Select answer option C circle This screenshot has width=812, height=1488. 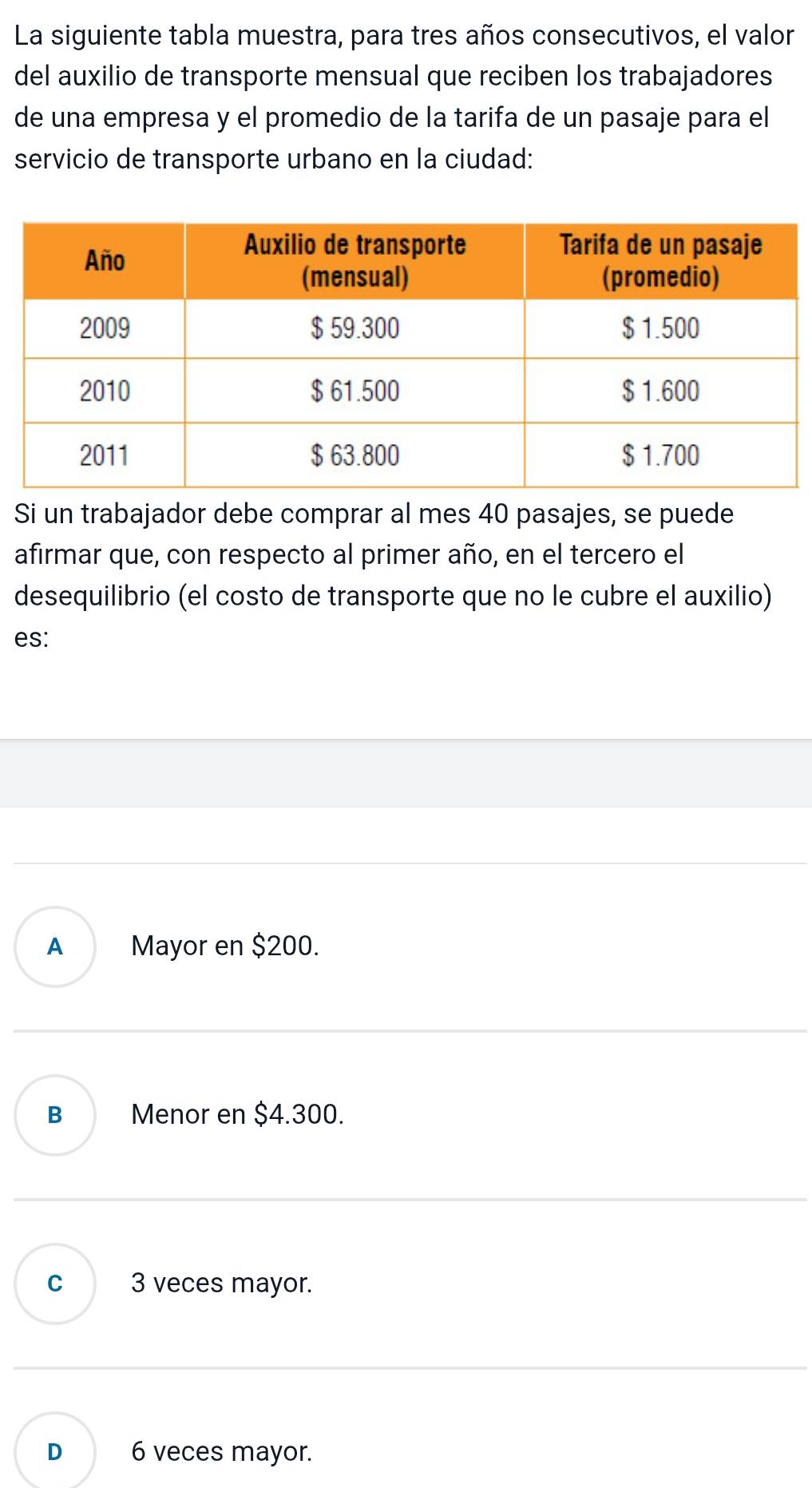[x=55, y=1284]
